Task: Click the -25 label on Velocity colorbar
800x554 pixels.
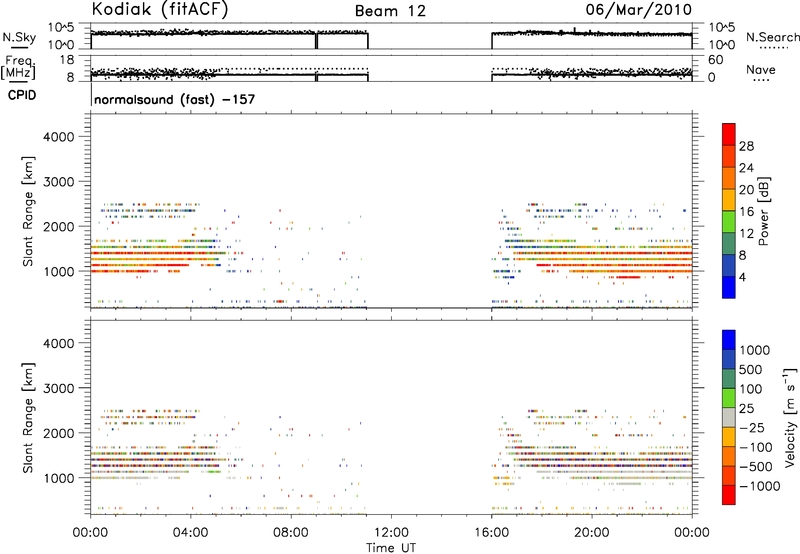Action: 752,428
